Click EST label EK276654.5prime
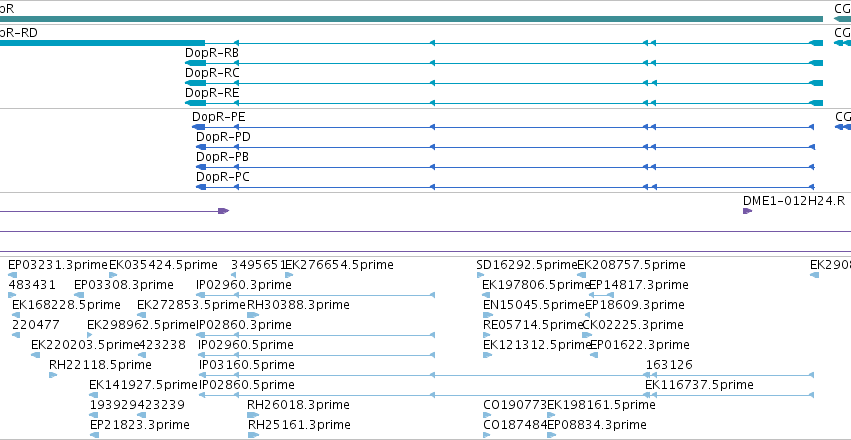The height and width of the screenshot is (440, 851). coord(340,265)
